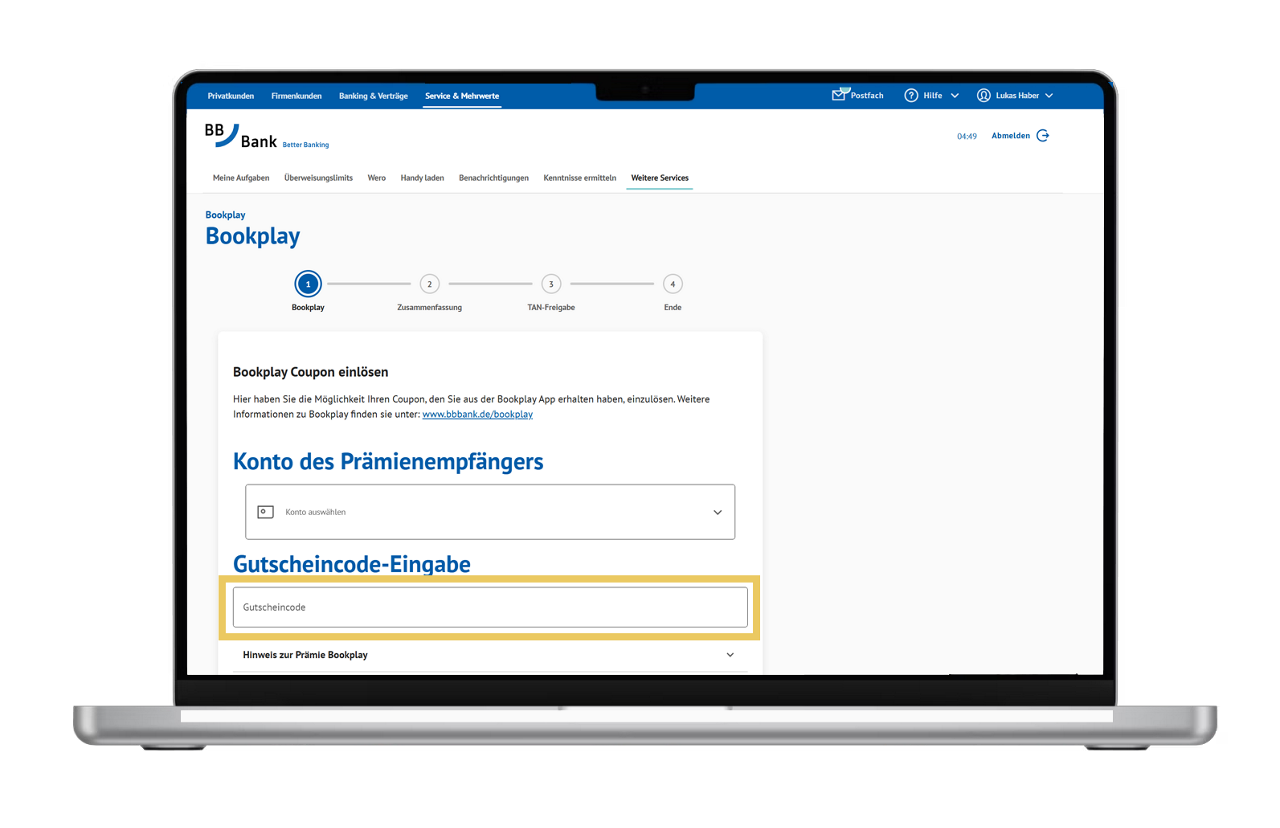Open the Lukas Haber user menu chevron
The image size is (1280, 828).
[1049, 95]
